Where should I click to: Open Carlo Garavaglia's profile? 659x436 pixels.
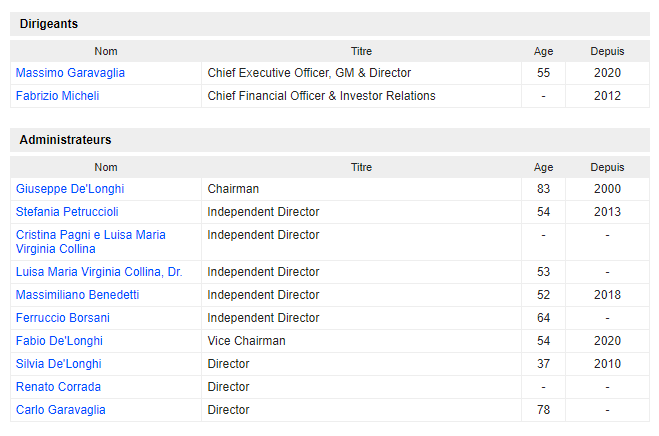coord(60,410)
